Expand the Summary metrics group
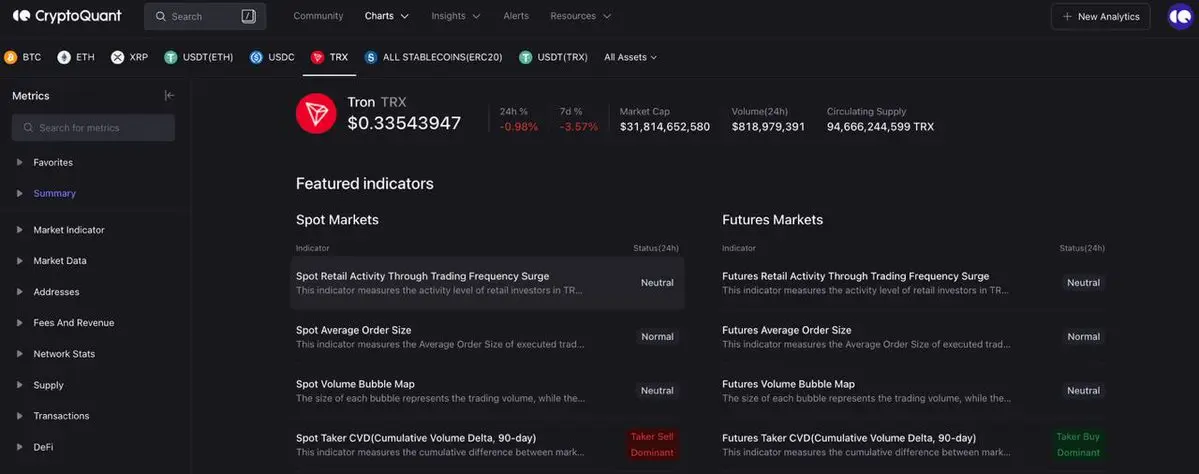The height and width of the screenshot is (474, 1199). 20,193
